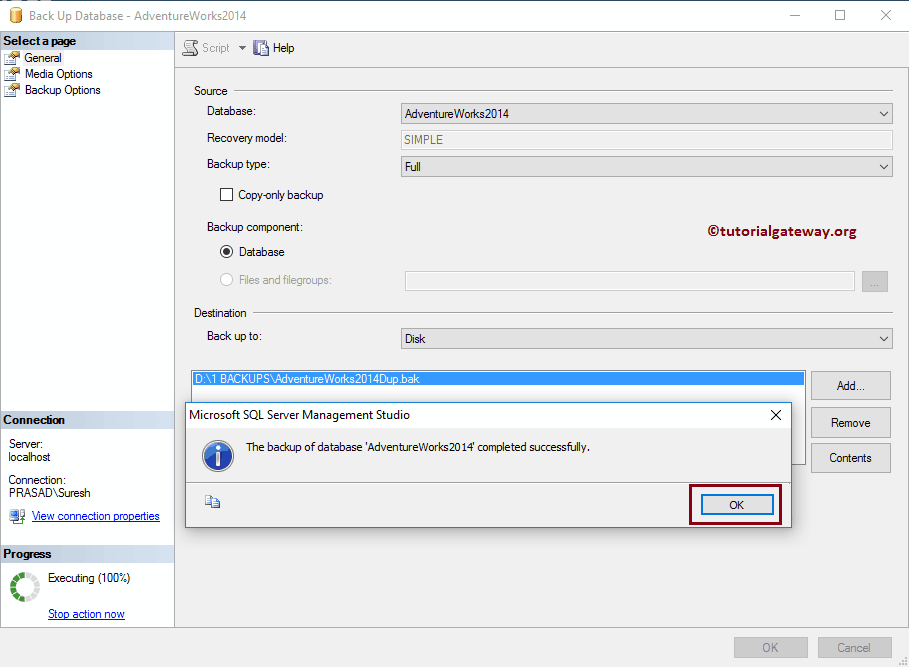Click the Executing progress spinner
This screenshot has width=909, height=667.
coord(25,587)
